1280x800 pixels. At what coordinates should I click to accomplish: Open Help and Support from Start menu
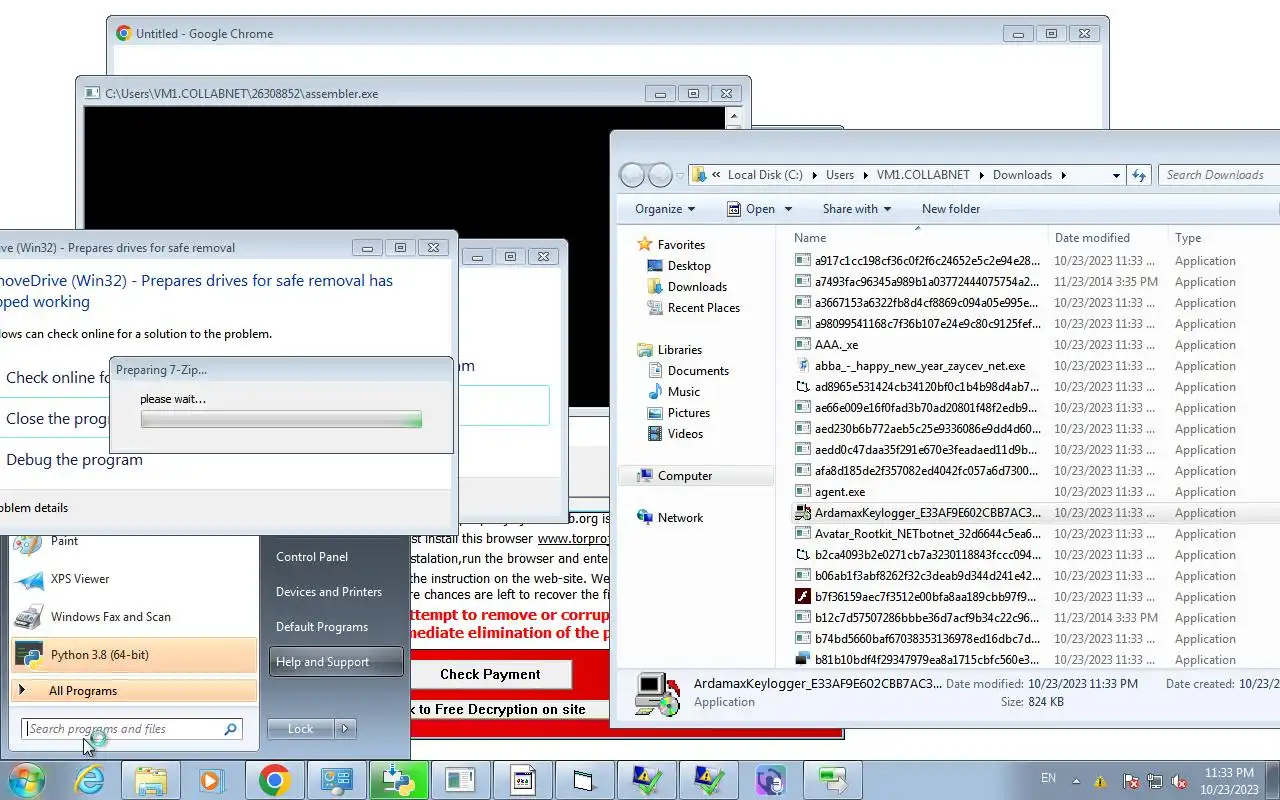(336, 662)
